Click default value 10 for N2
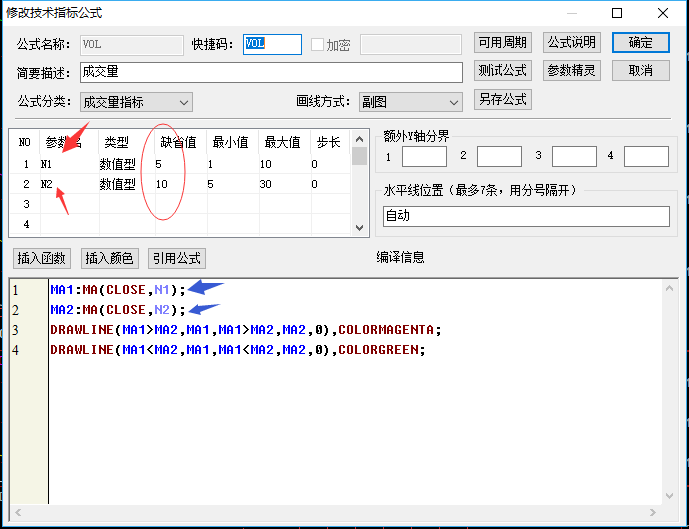 (181, 184)
